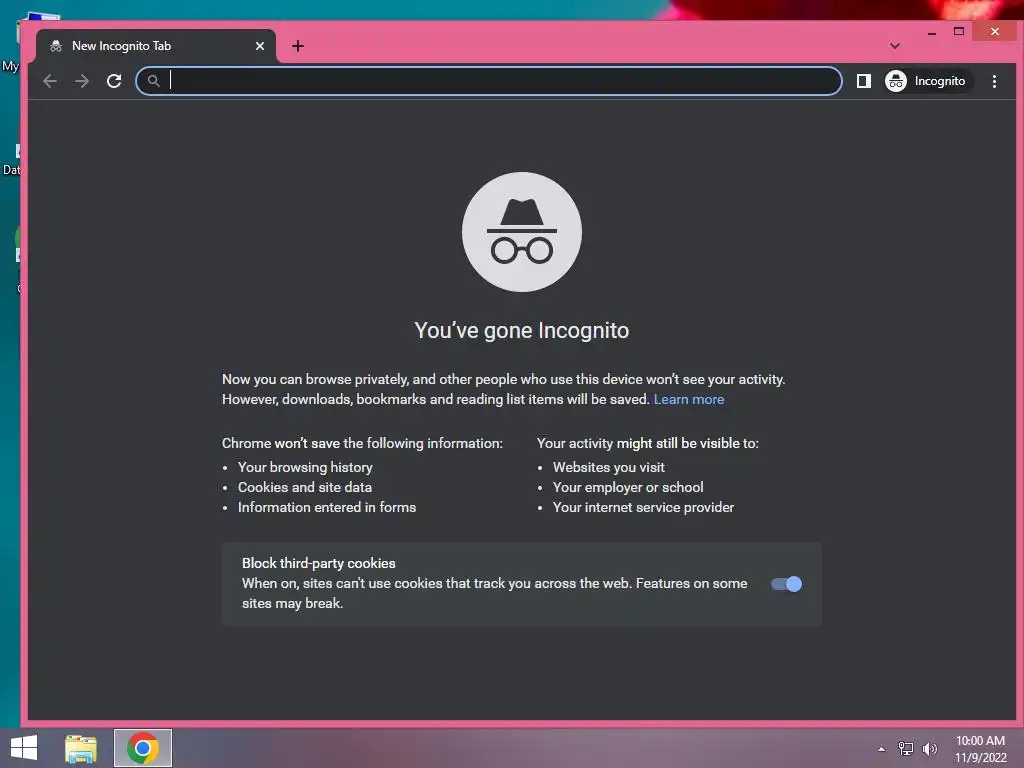The height and width of the screenshot is (768, 1024).
Task: Minimize the Chrome window
Action: click(932, 32)
